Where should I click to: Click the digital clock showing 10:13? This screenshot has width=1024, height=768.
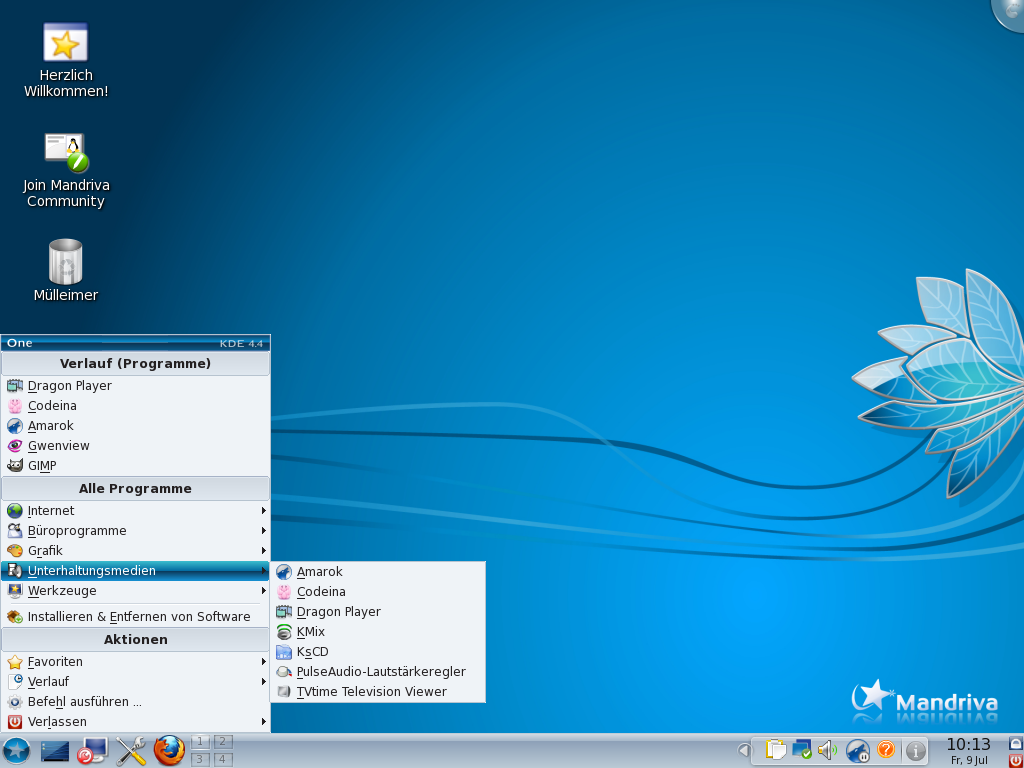click(x=967, y=744)
